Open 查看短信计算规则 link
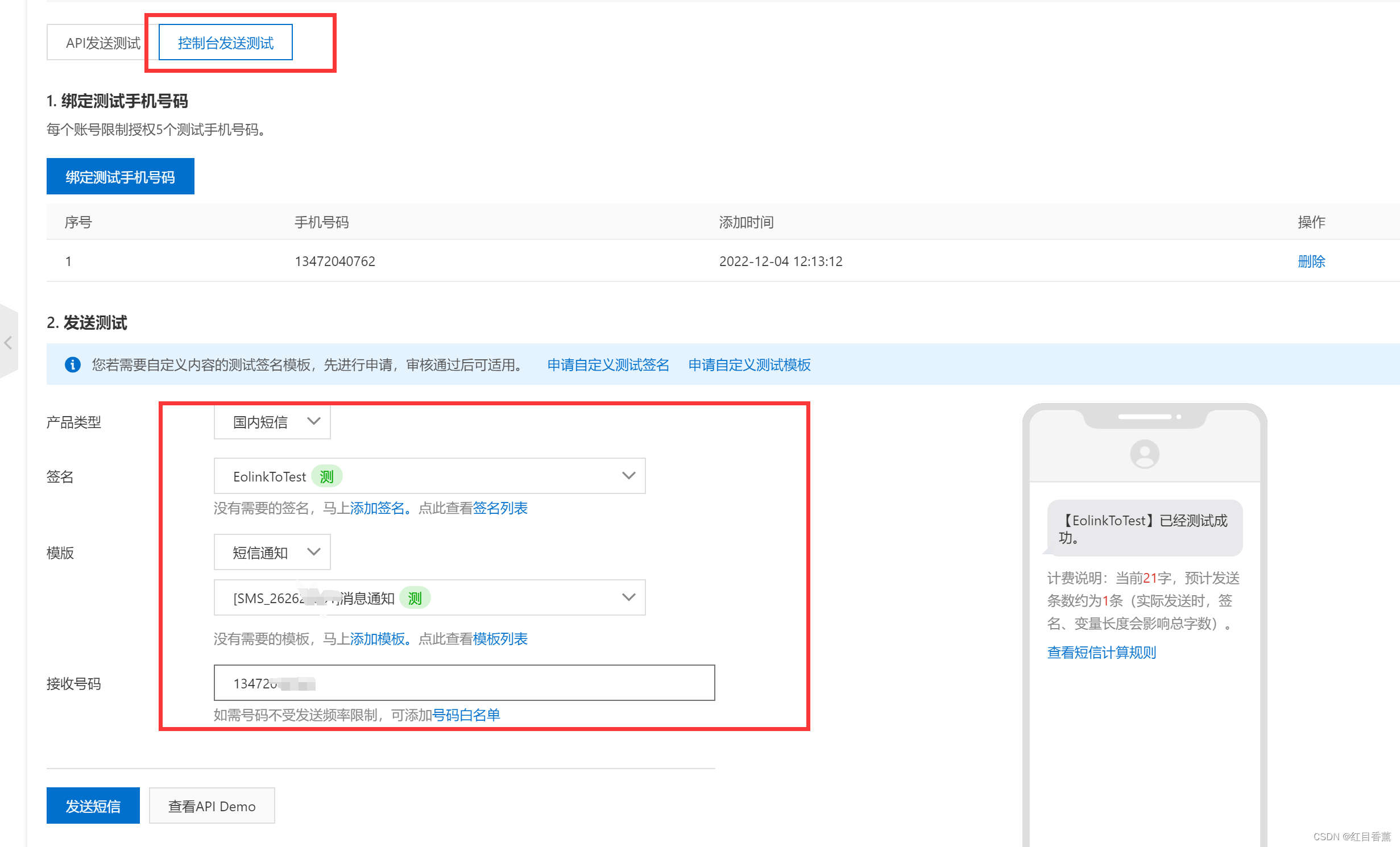Viewport: 1400px width, 847px height. [x=1102, y=652]
